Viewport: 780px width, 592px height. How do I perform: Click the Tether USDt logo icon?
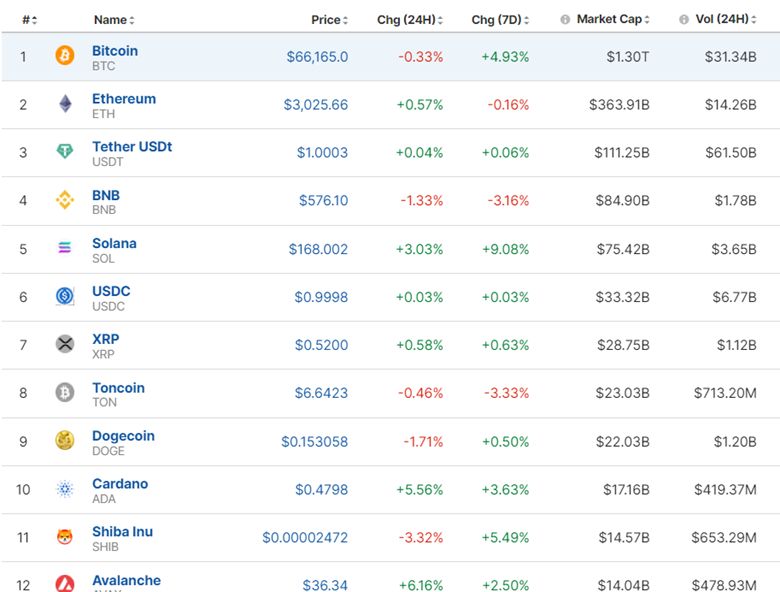65,151
